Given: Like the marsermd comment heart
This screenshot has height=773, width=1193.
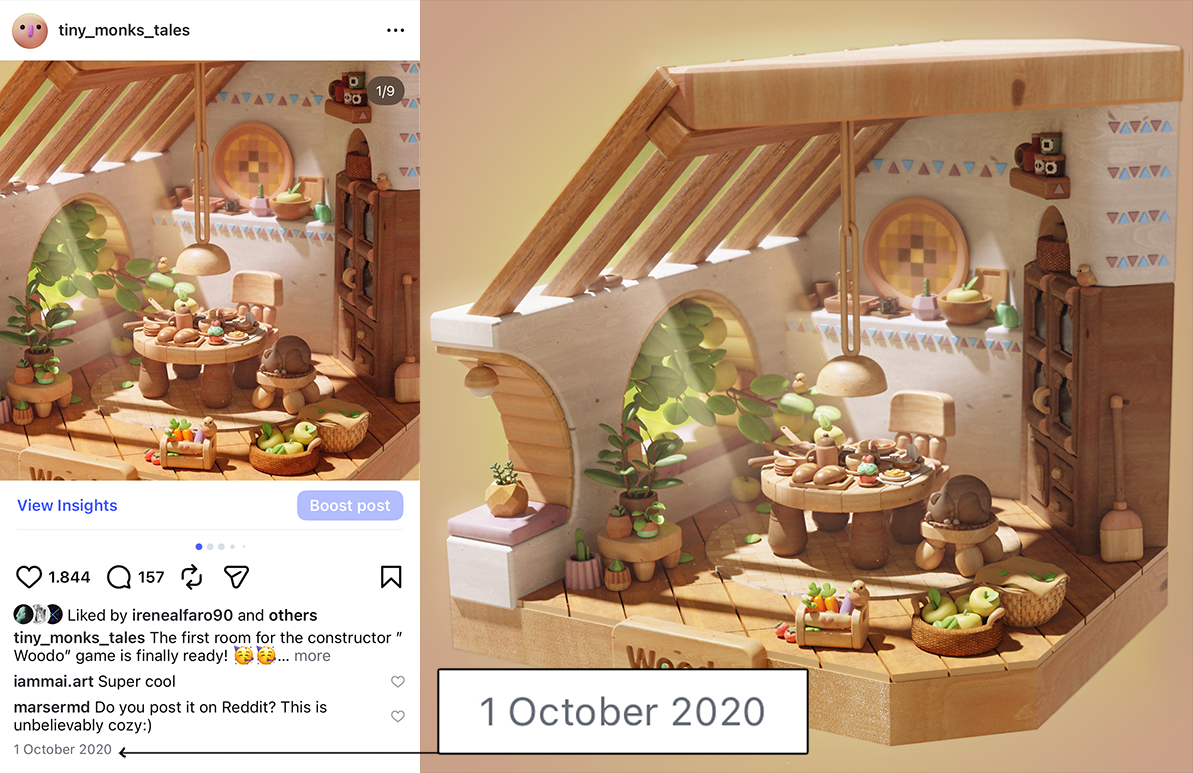Looking at the screenshot, I should coord(398,716).
